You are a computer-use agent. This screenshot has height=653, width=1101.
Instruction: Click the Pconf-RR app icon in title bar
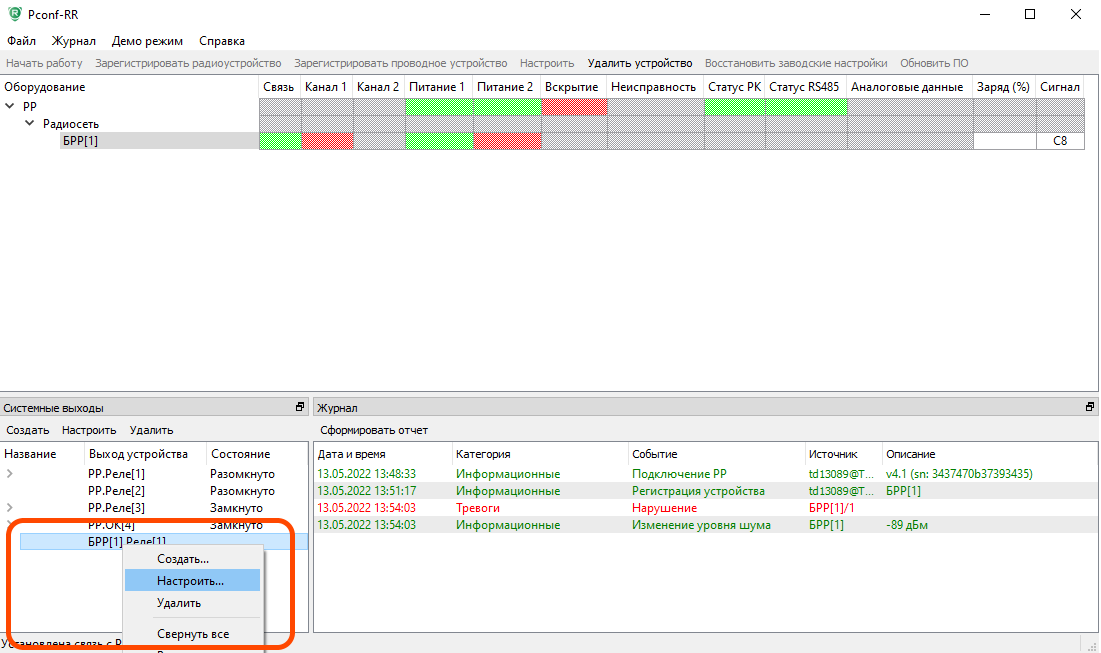[13, 14]
